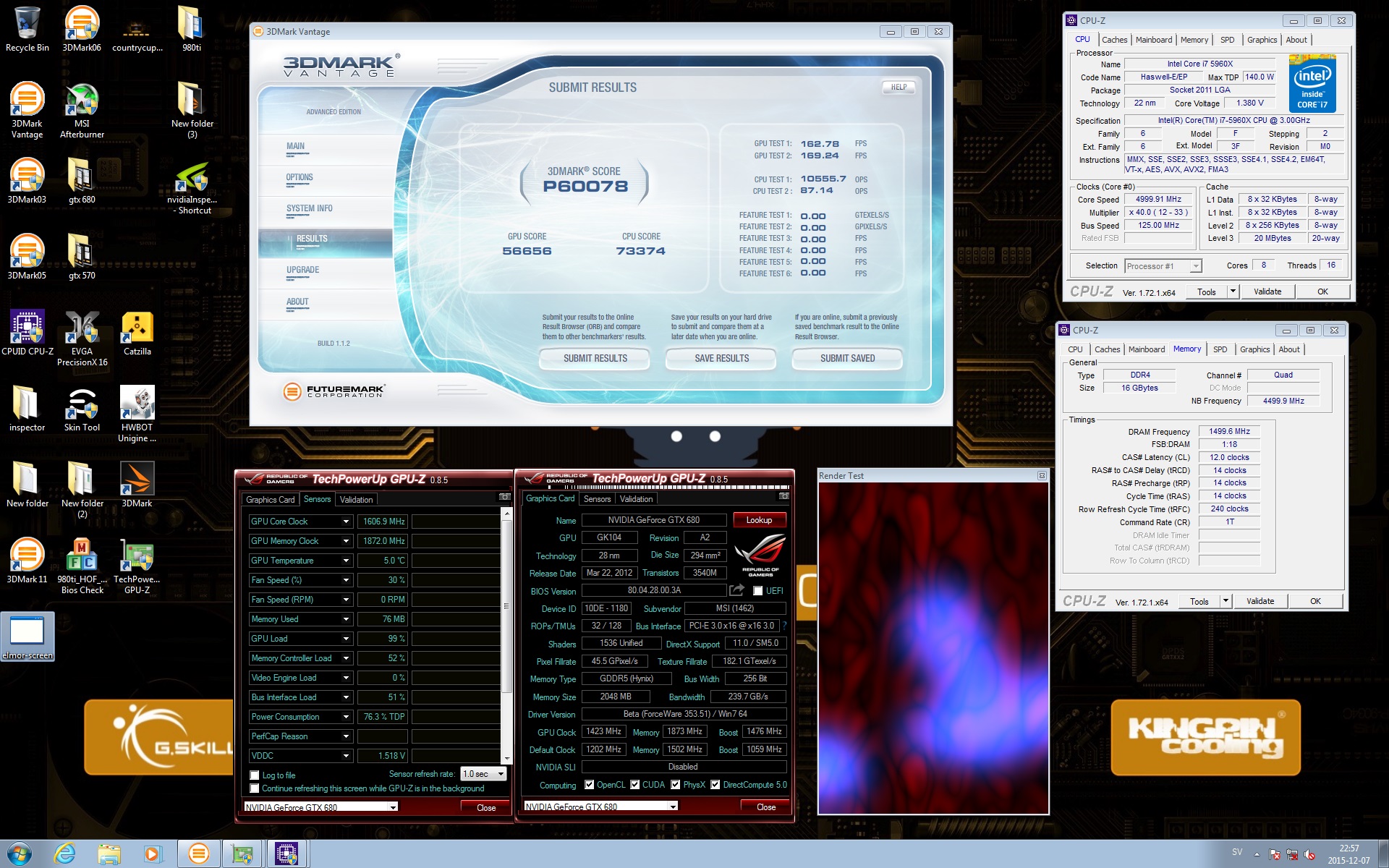The height and width of the screenshot is (868, 1389).
Task: Open Internet Explorer from taskbar
Action: pyautogui.click(x=65, y=854)
